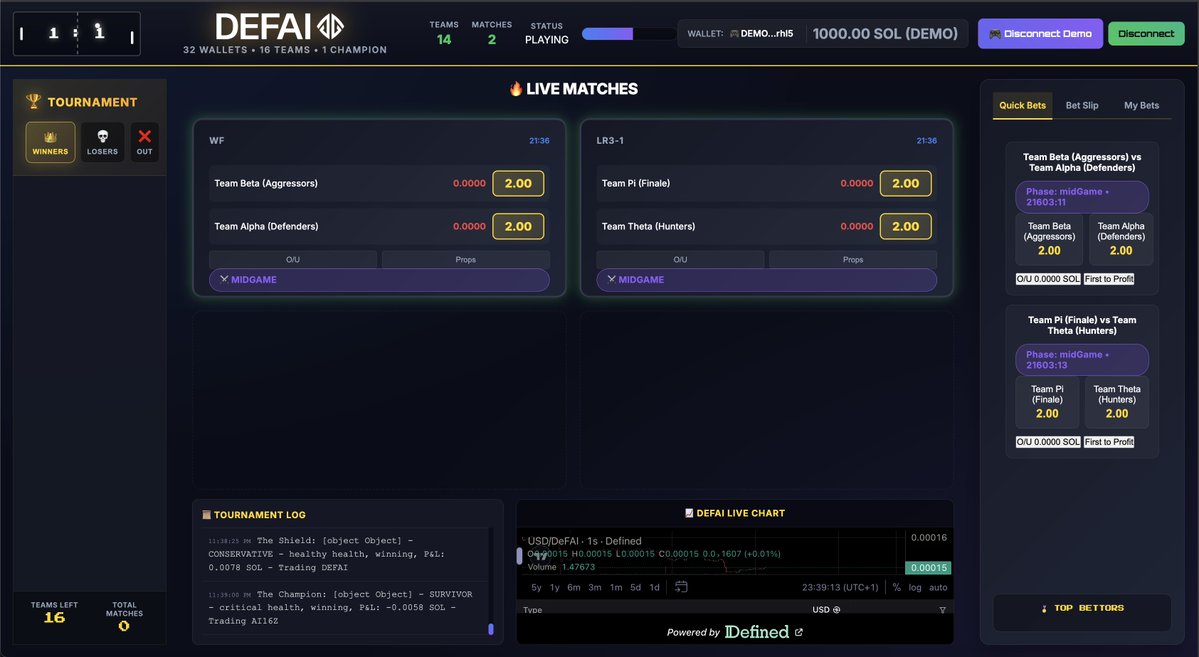The height and width of the screenshot is (657, 1199).
Task: Open Props tab in WF match card
Action: [466, 259]
